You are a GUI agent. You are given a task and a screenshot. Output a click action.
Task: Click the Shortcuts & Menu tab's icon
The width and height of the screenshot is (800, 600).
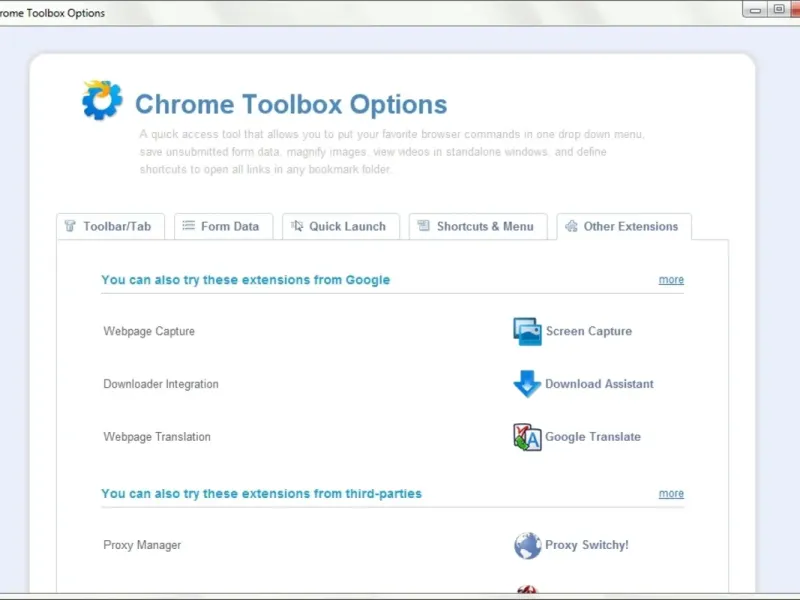point(423,226)
